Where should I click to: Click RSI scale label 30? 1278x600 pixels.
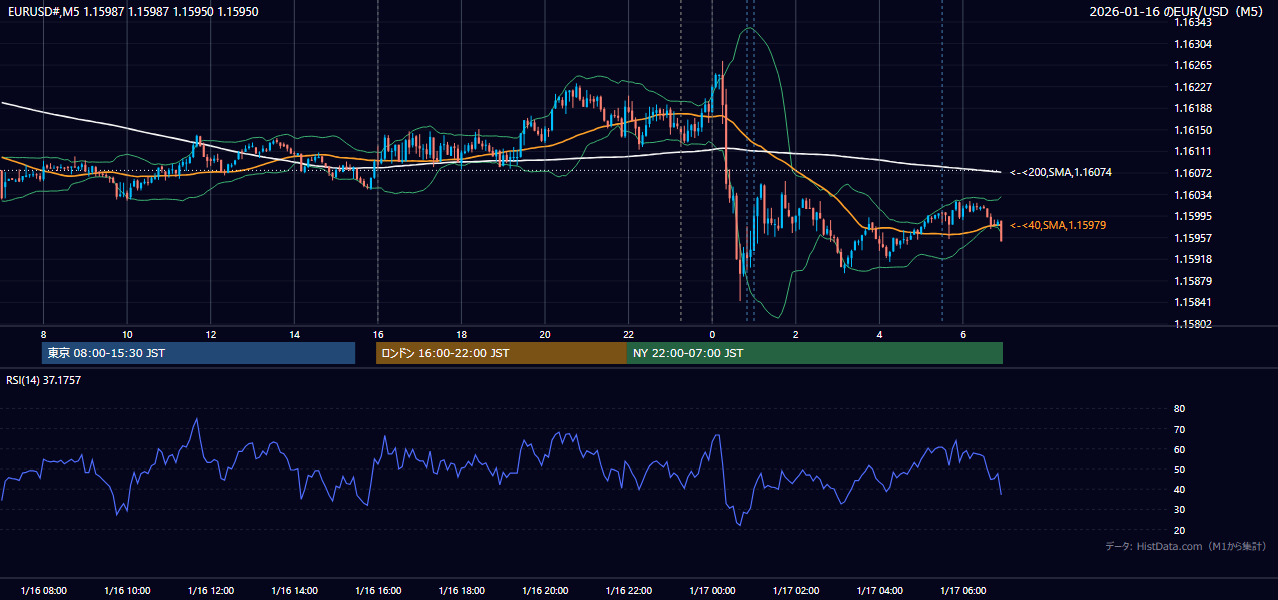[x=1179, y=510]
